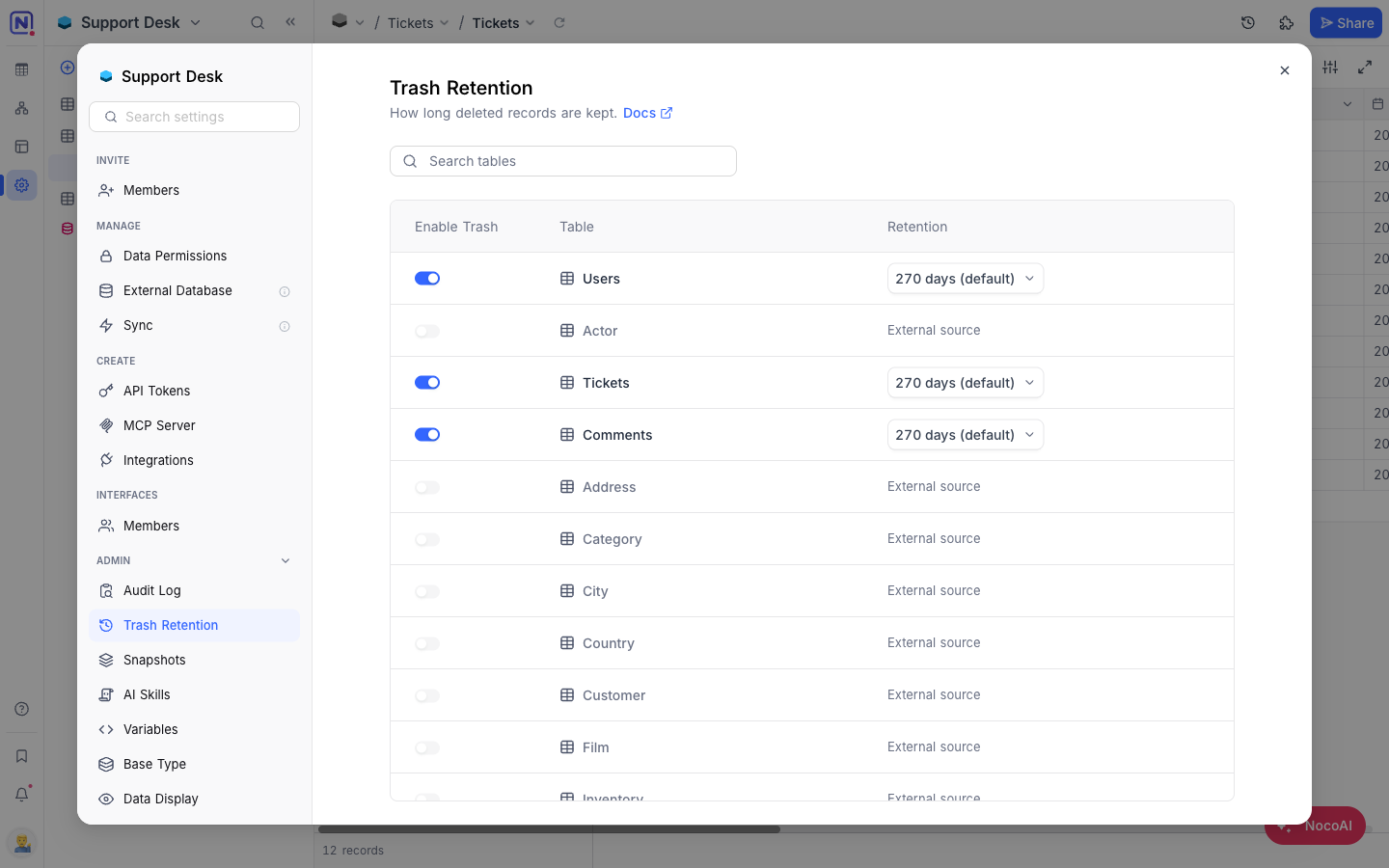
Task: Open Support Desk workspace dropdown in header
Action: [x=196, y=22]
